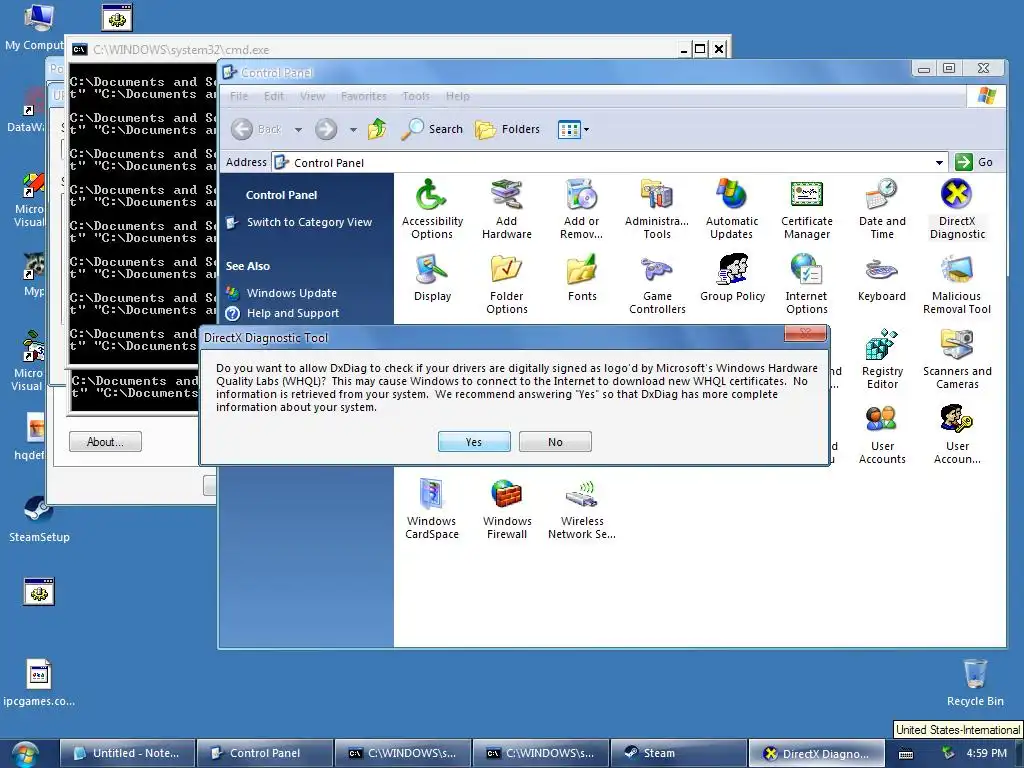Image resolution: width=1024 pixels, height=768 pixels.
Task: Close the DirectX Diagnostic Tool dialog
Action: point(805,334)
